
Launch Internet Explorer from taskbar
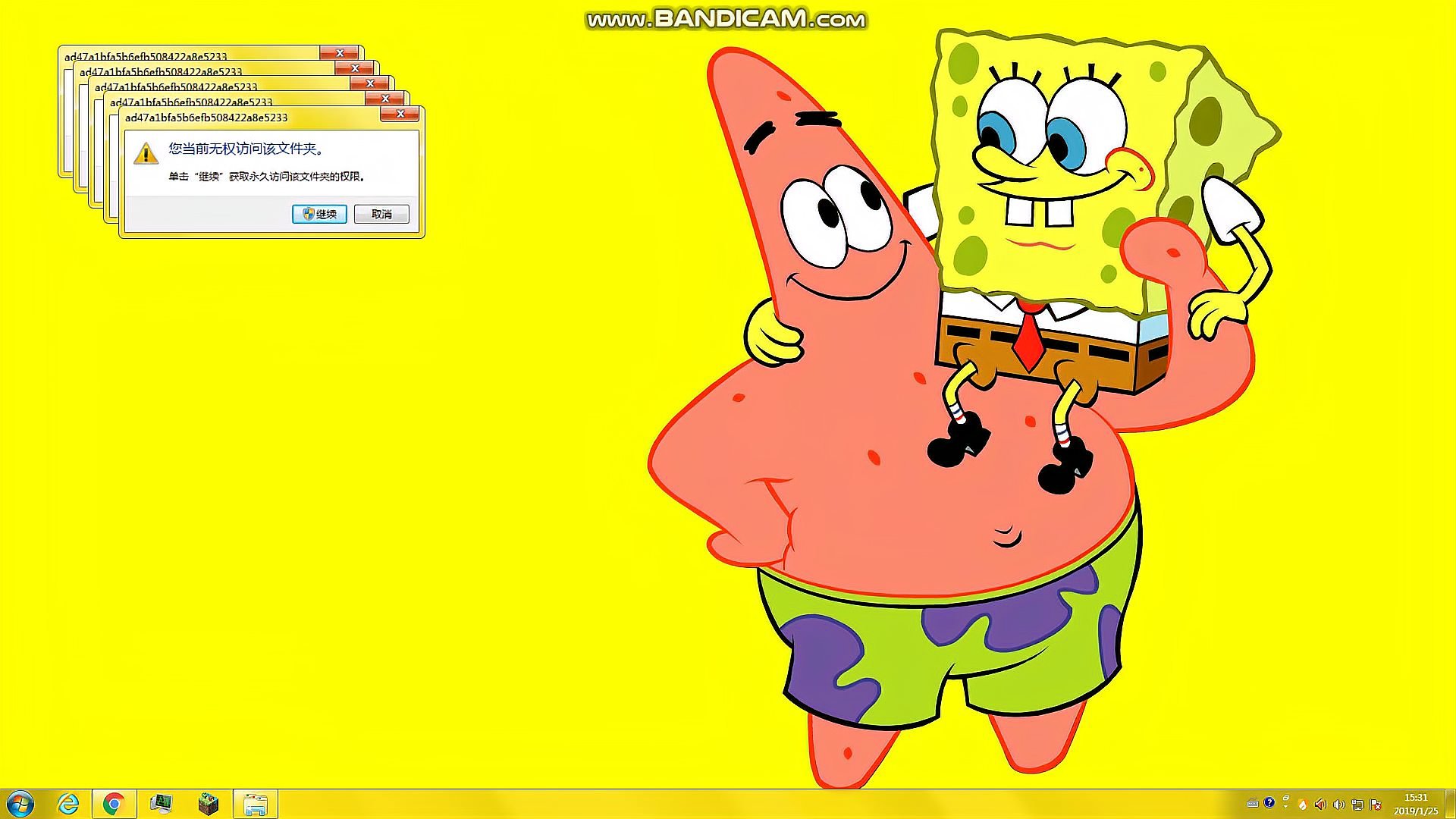(68, 804)
